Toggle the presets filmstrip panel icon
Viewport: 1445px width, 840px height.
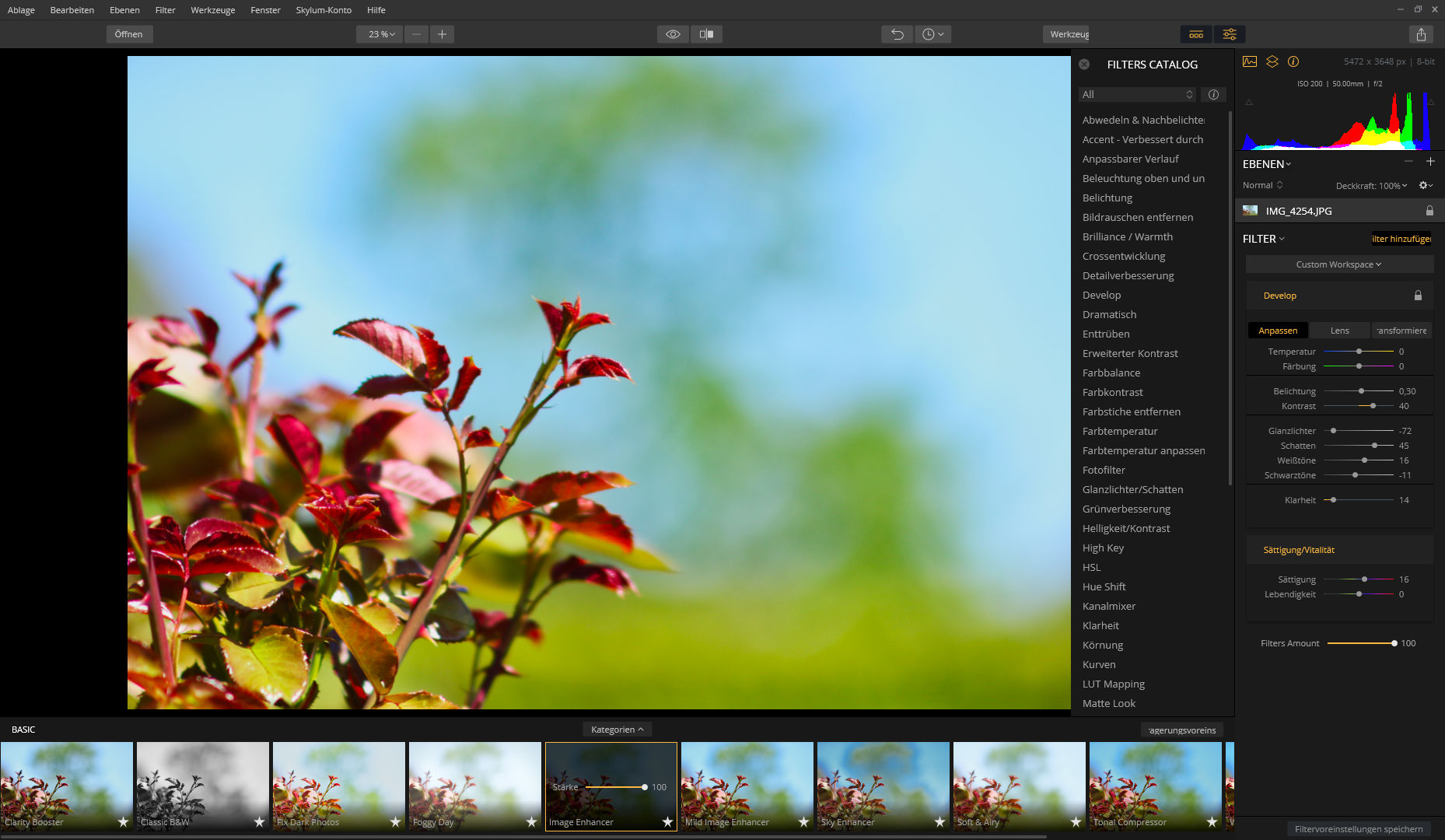click(1196, 34)
